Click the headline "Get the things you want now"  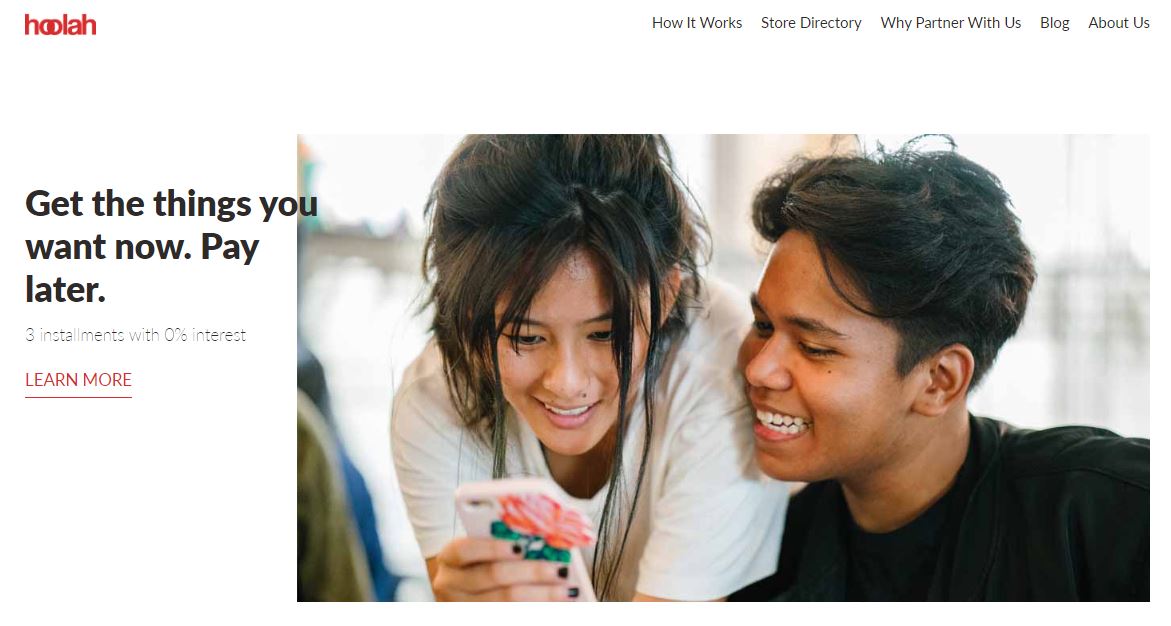(x=172, y=225)
